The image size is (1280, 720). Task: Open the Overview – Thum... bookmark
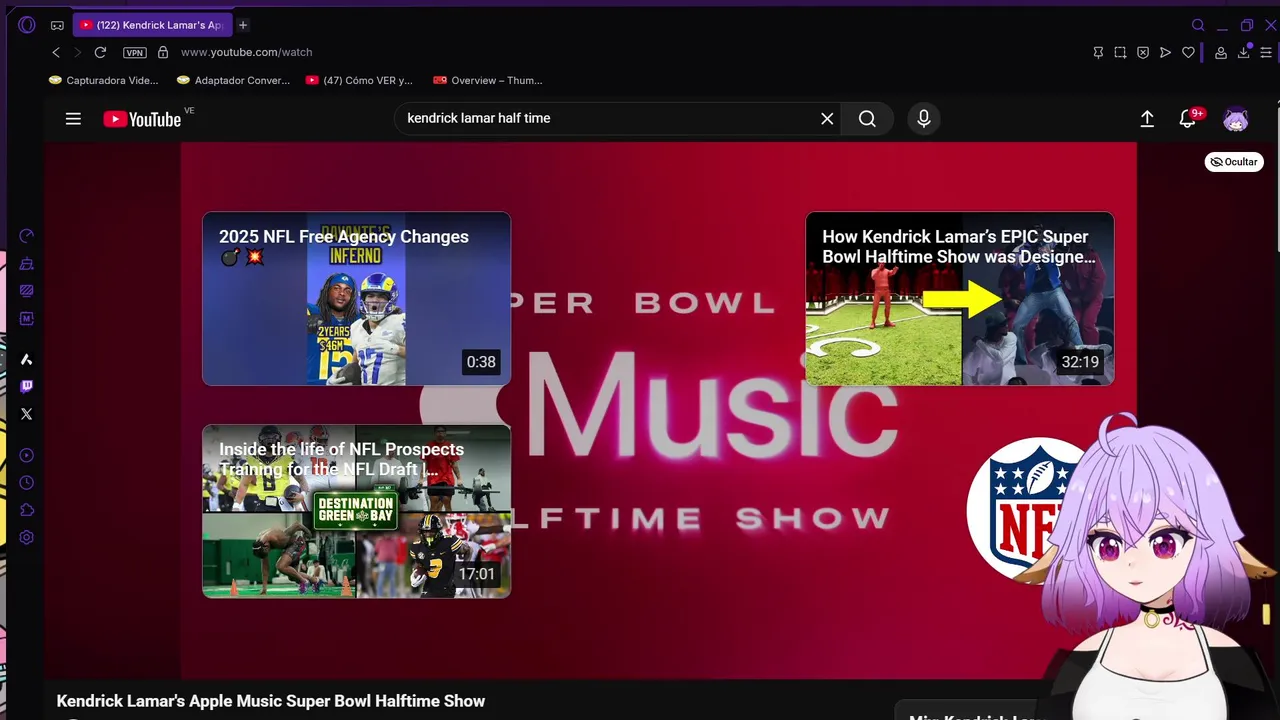[488, 80]
